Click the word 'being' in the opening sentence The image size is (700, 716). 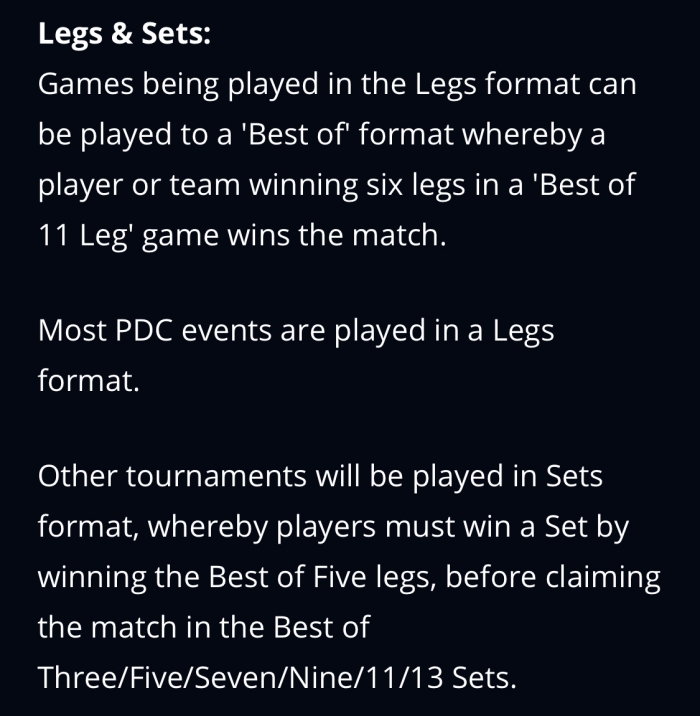coord(185,85)
